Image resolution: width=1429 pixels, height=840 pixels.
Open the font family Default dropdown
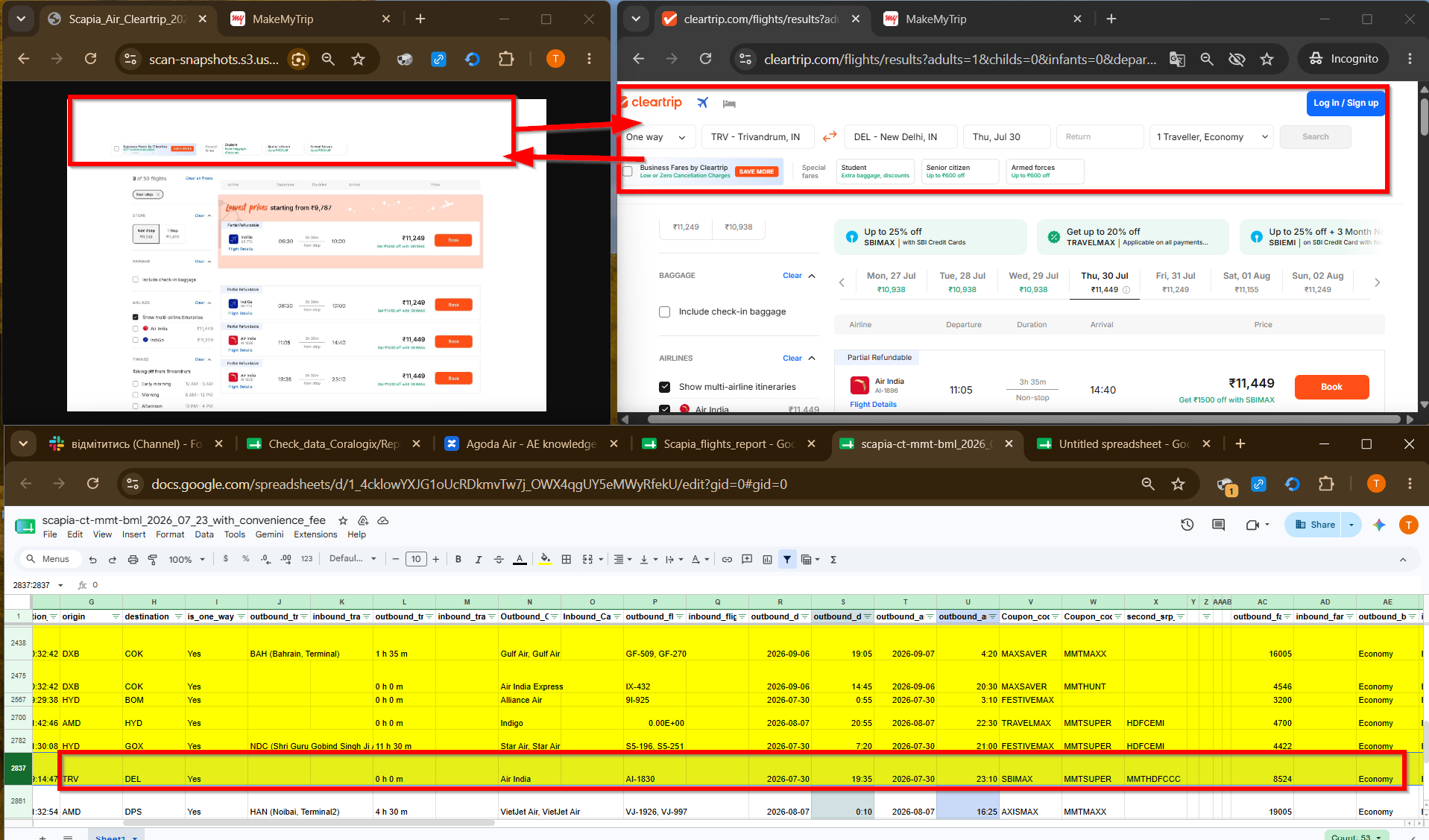[353, 559]
